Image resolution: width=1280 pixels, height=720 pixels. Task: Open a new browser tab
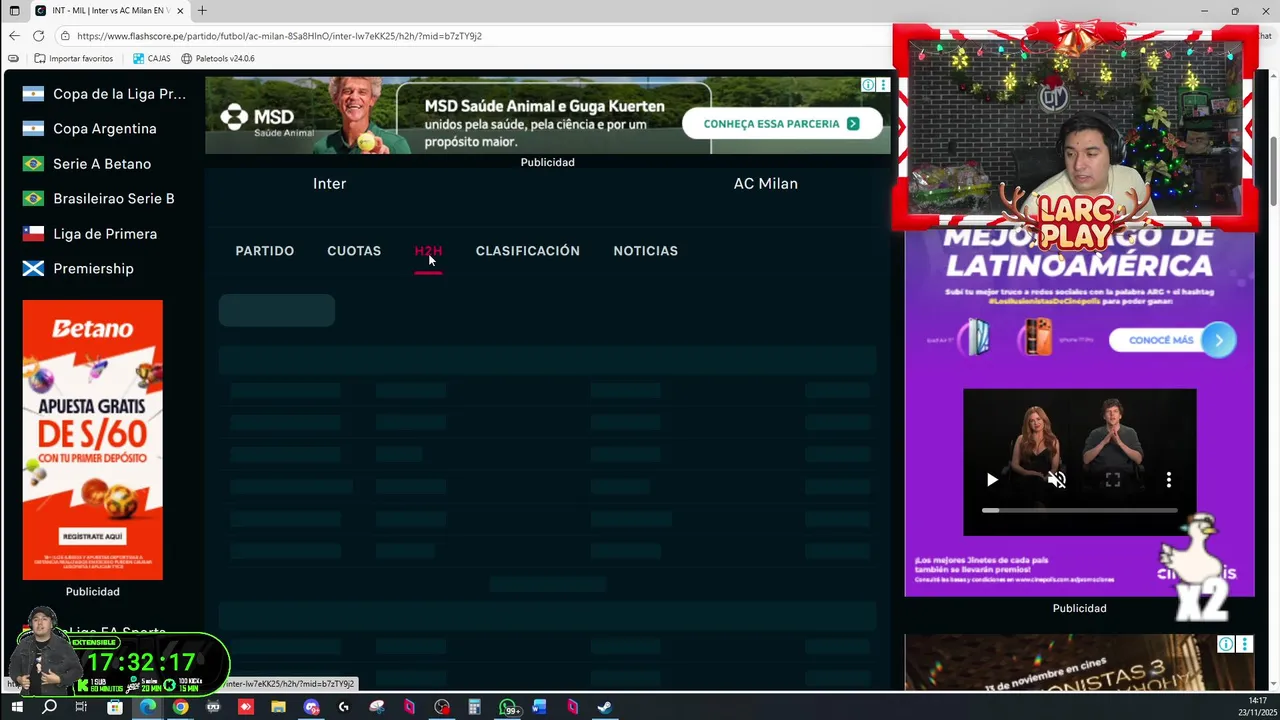[x=202, y=11]
